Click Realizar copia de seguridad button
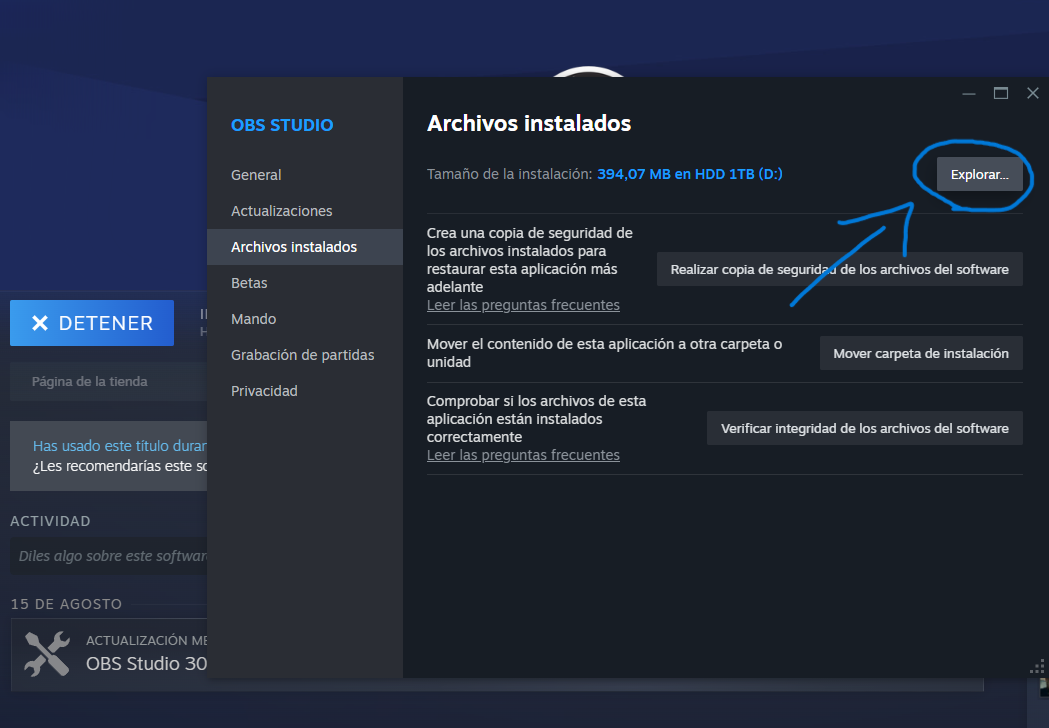 click(x=840, y=269)
